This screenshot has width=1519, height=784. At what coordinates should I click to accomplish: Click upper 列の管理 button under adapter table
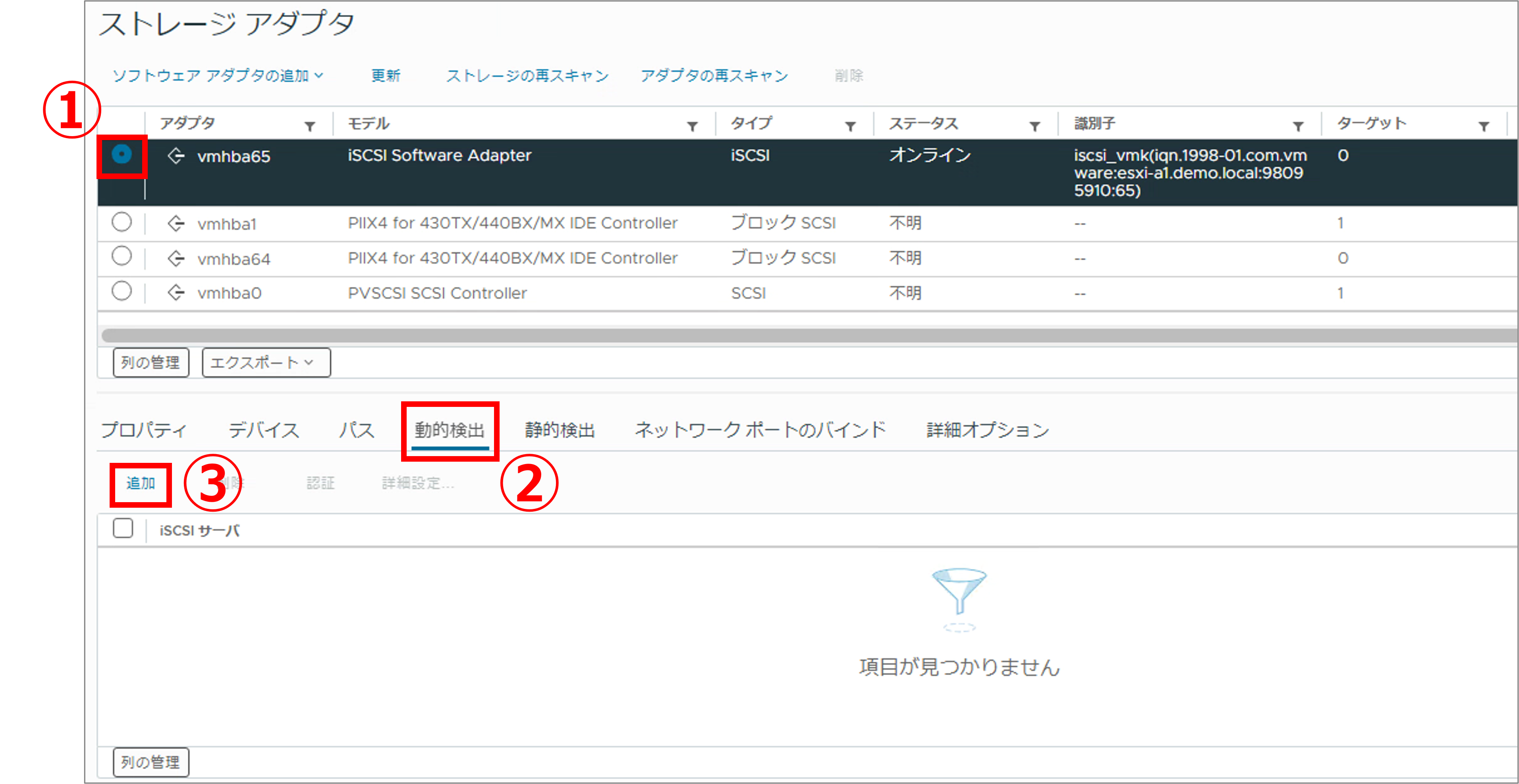pyautogui.click(x=151, y=362)
